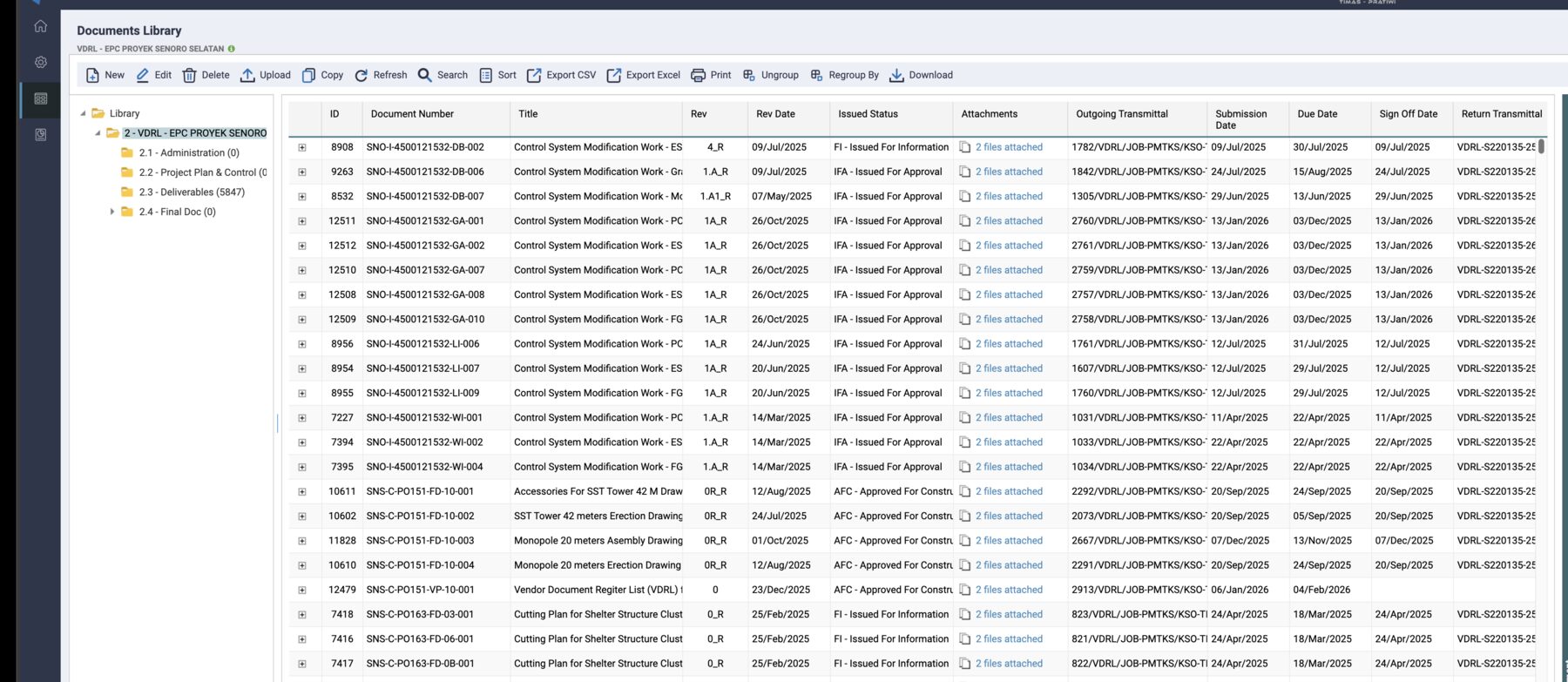This screenshot has width=1568, height=682.
Task: Export the list as CSV
Action: pos(561,75)
